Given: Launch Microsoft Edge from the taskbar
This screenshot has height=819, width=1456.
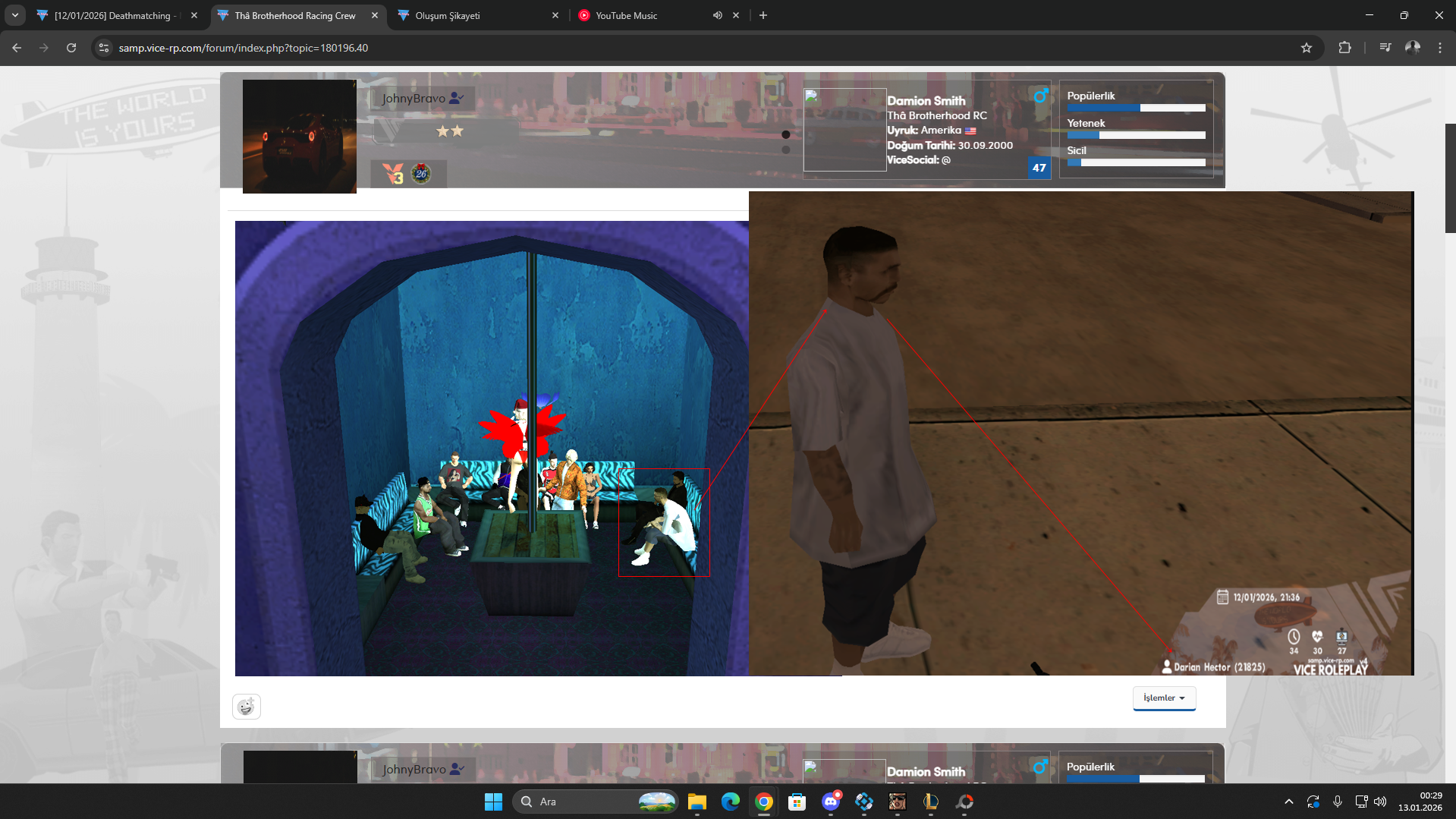Looking at the screenshot, I should click(x=730, y=802).
